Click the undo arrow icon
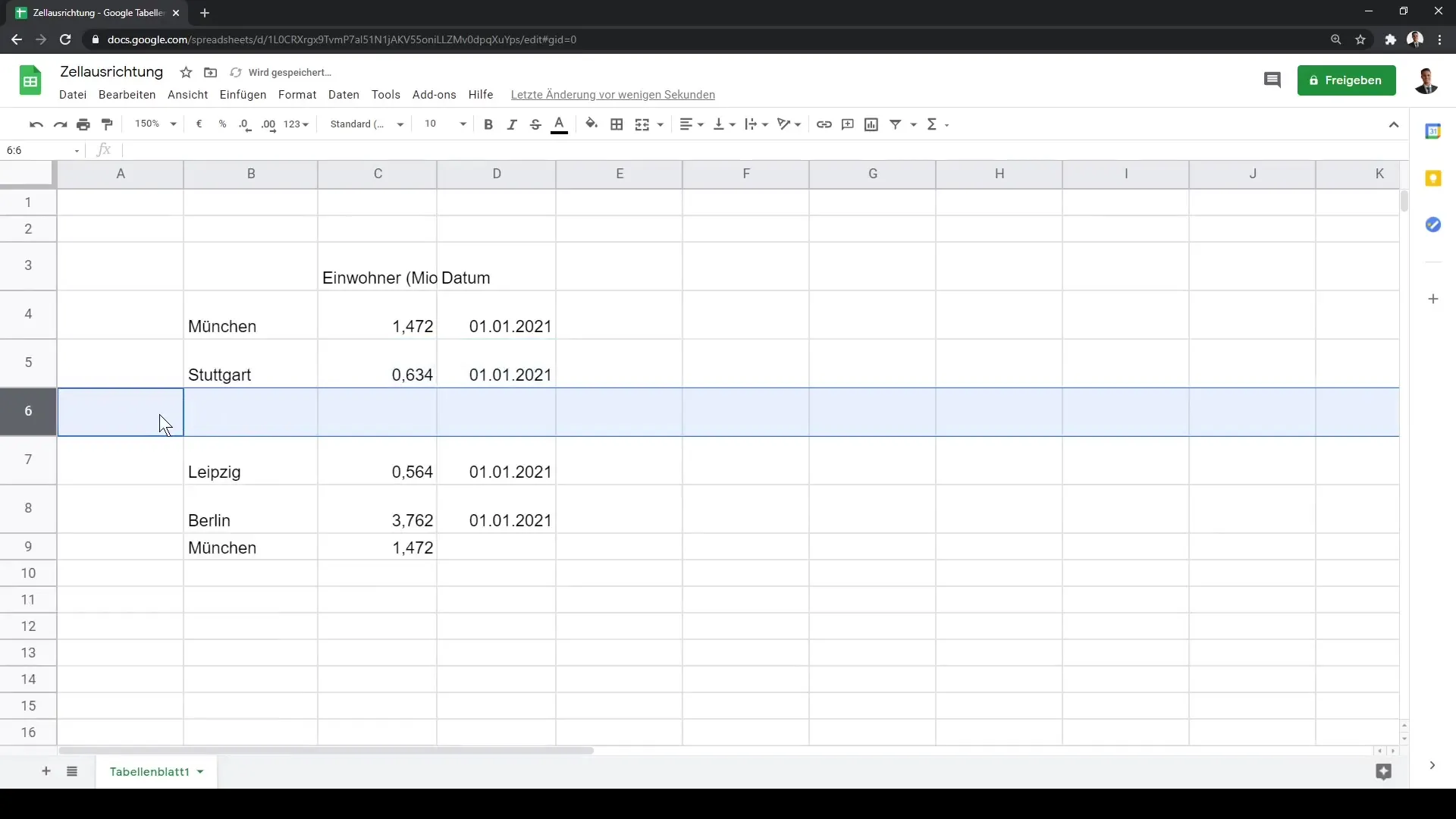 [36, 124]
